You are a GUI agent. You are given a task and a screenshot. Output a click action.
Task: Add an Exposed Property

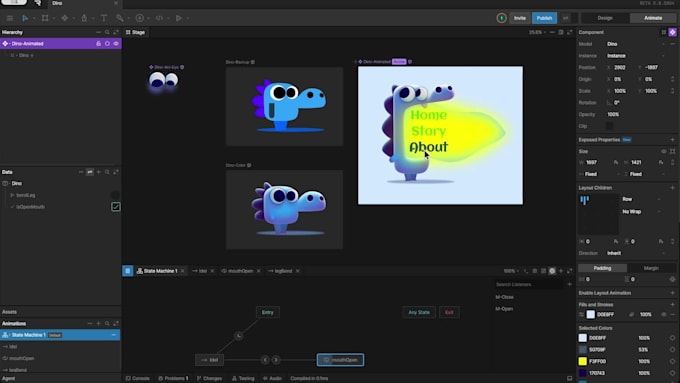pos(672,140)
